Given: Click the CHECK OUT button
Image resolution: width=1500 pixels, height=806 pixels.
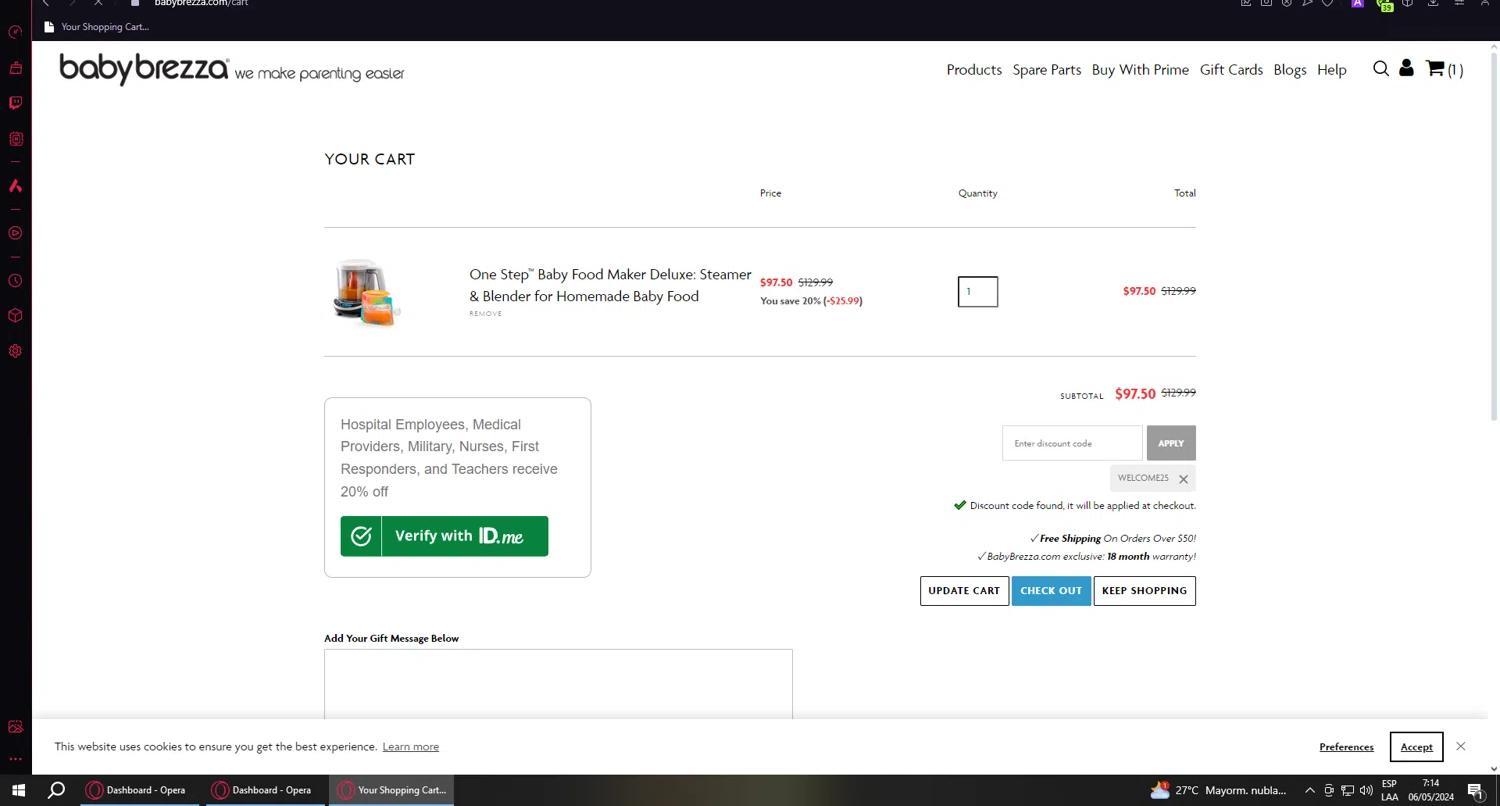Looking at the screenshot, I should click(x=1051, y=591).
